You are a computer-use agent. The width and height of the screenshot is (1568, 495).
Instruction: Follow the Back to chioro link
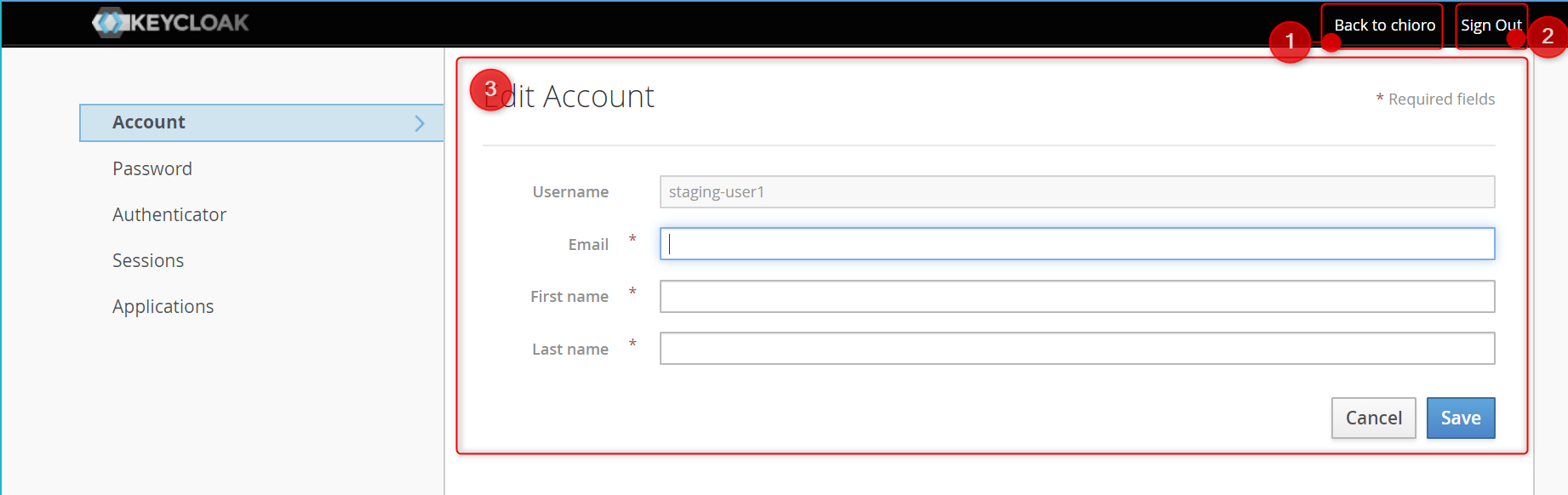(1384, 26)
